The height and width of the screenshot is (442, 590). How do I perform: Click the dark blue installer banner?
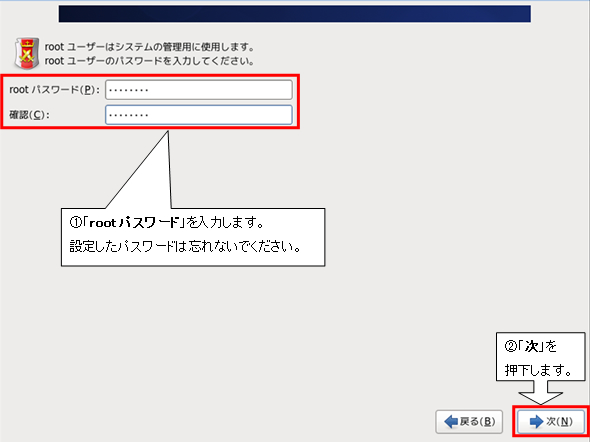click(x=295, y=14)
